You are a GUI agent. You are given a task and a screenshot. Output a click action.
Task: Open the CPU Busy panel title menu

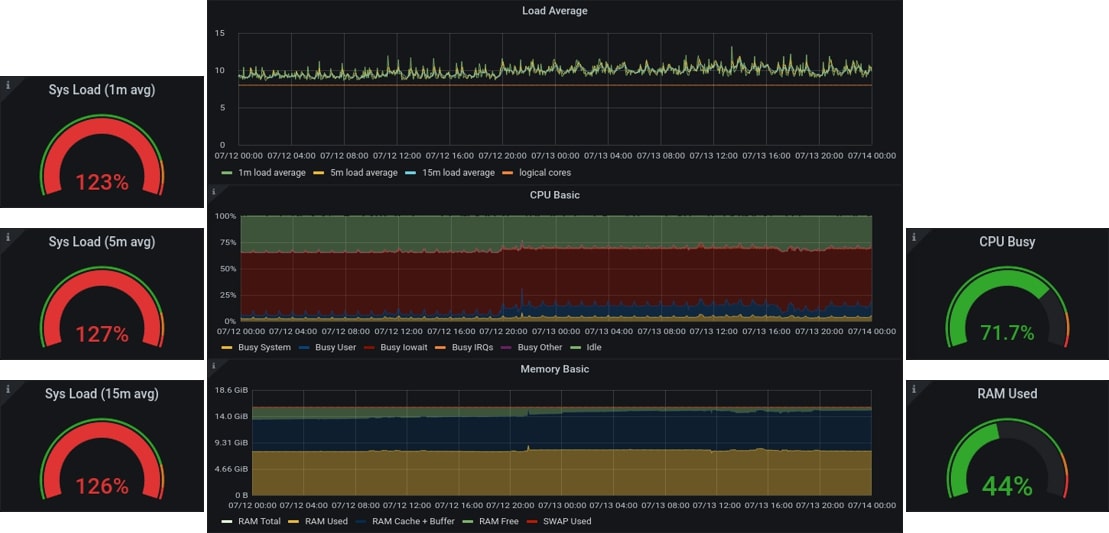click(1007, 242)
